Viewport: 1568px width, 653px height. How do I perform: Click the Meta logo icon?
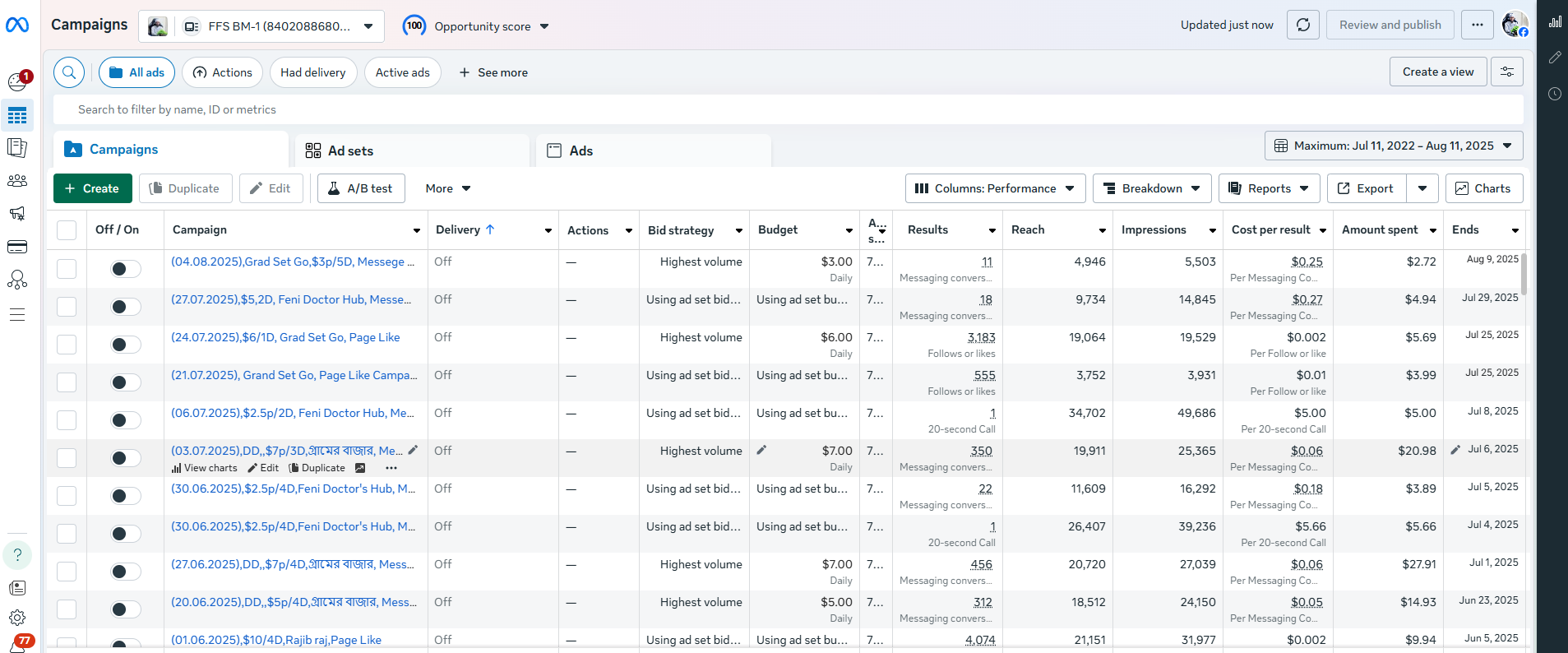pos(17,25)
